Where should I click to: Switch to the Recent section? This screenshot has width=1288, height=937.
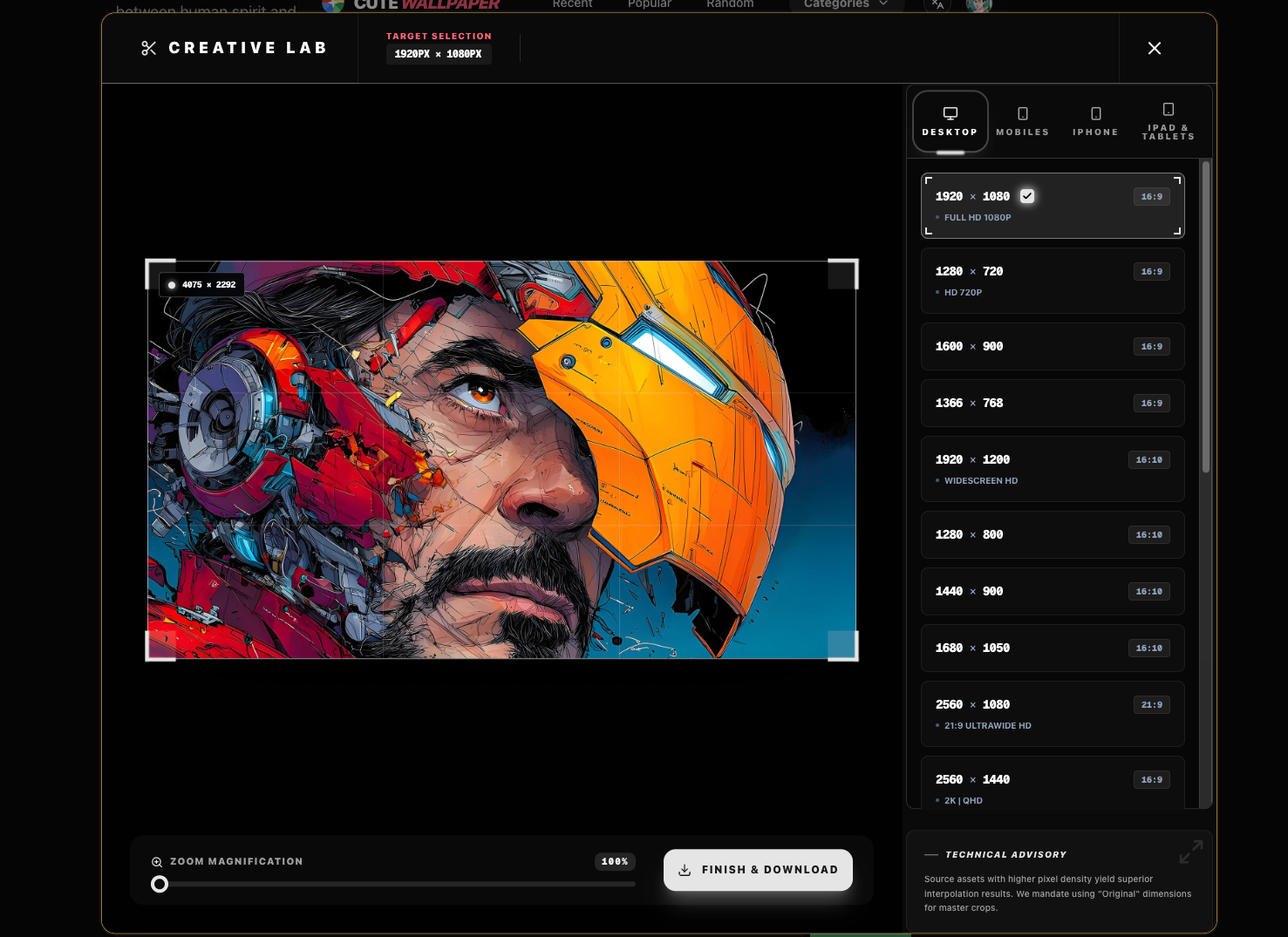[572, 4]
